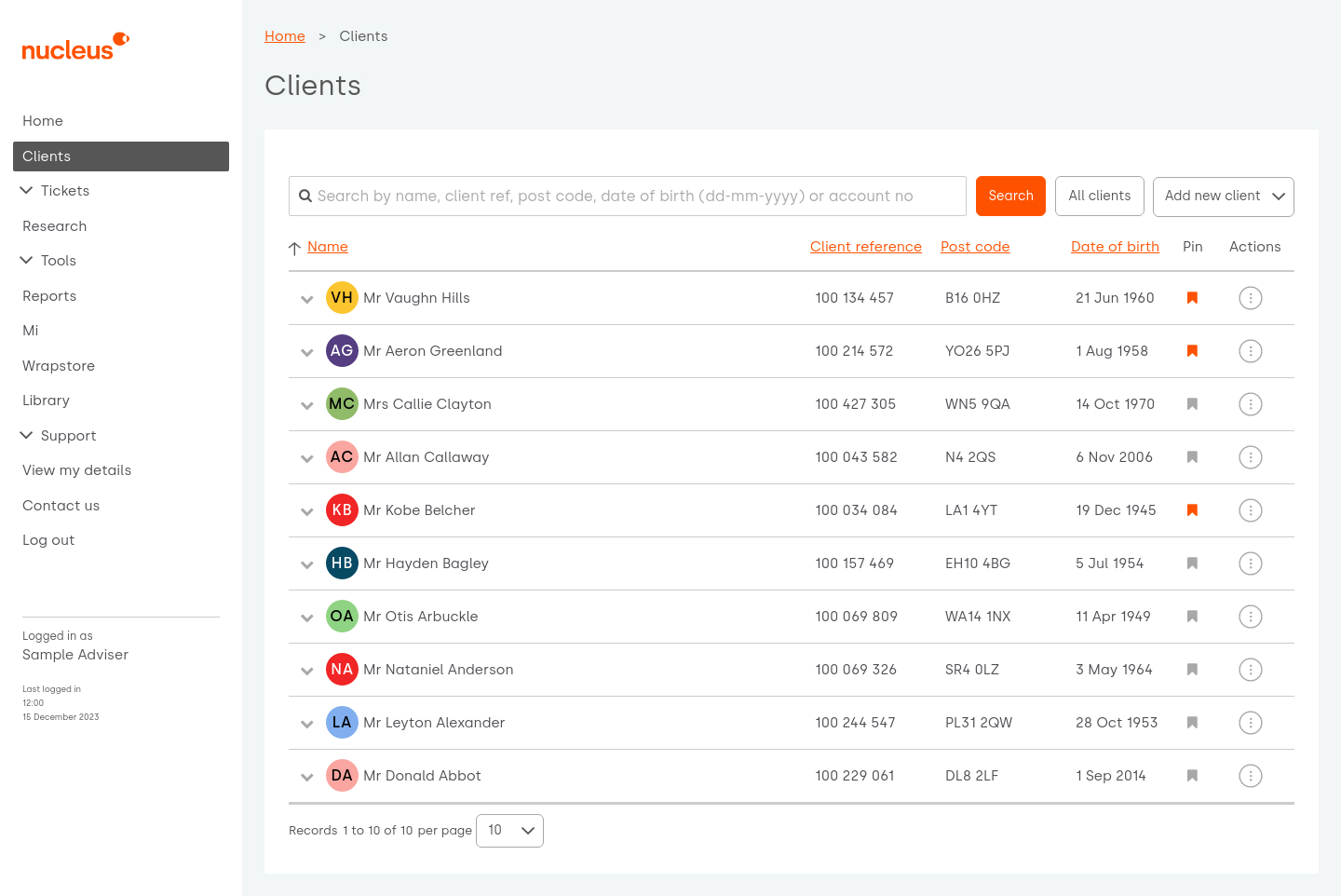This screenshot has height=896, width=1341.
Task: Click the NA avatar of Nataniel Anderson
Action: [342, 670]
